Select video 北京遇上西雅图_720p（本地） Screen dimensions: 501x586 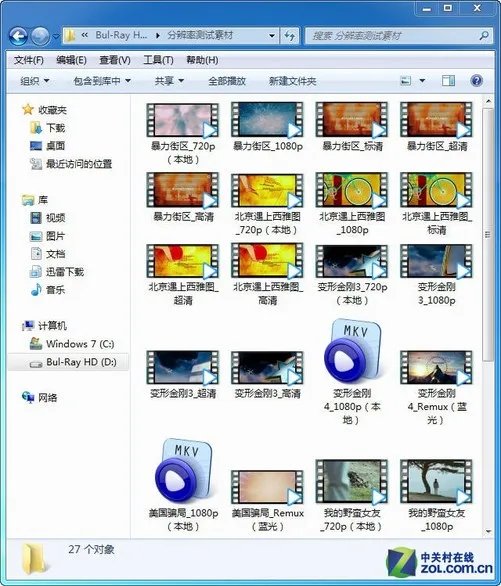click(267, 204)
